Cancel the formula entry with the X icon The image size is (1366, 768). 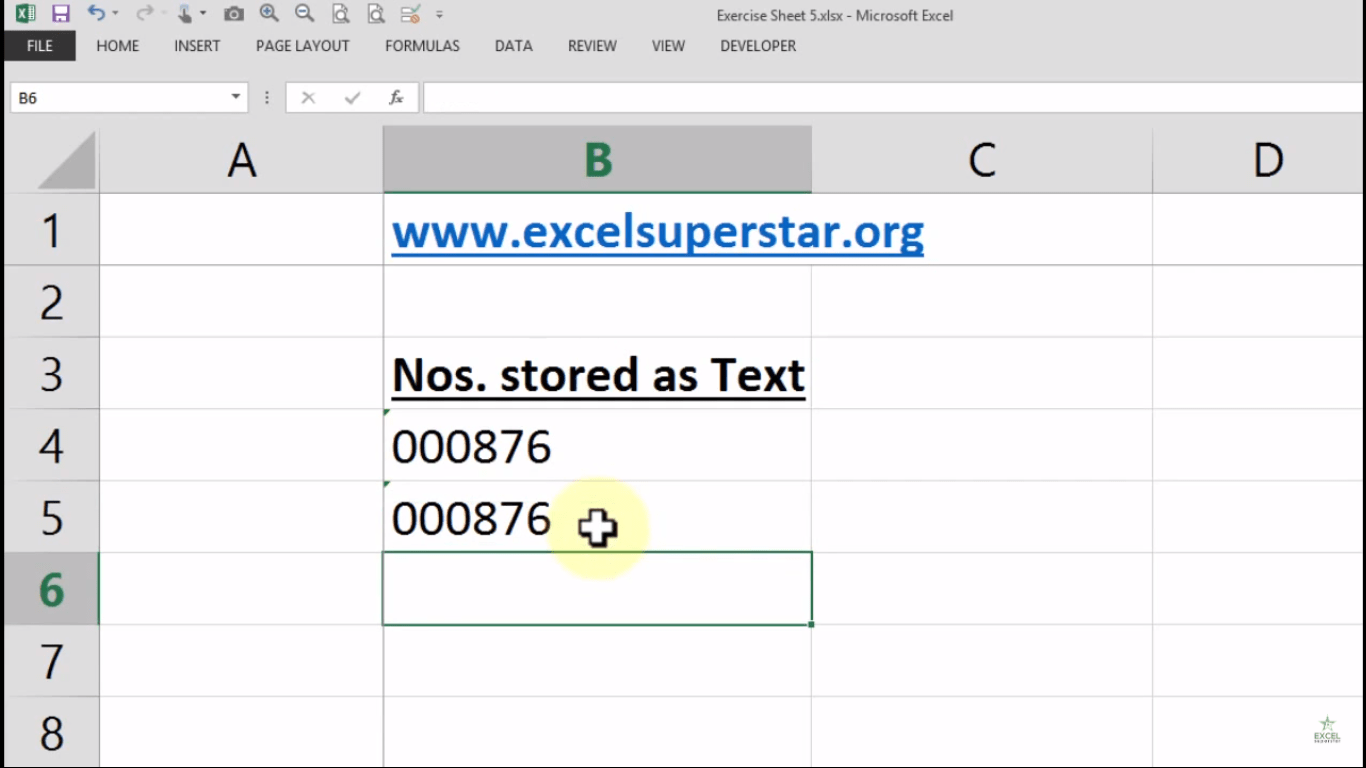(308, 97)
